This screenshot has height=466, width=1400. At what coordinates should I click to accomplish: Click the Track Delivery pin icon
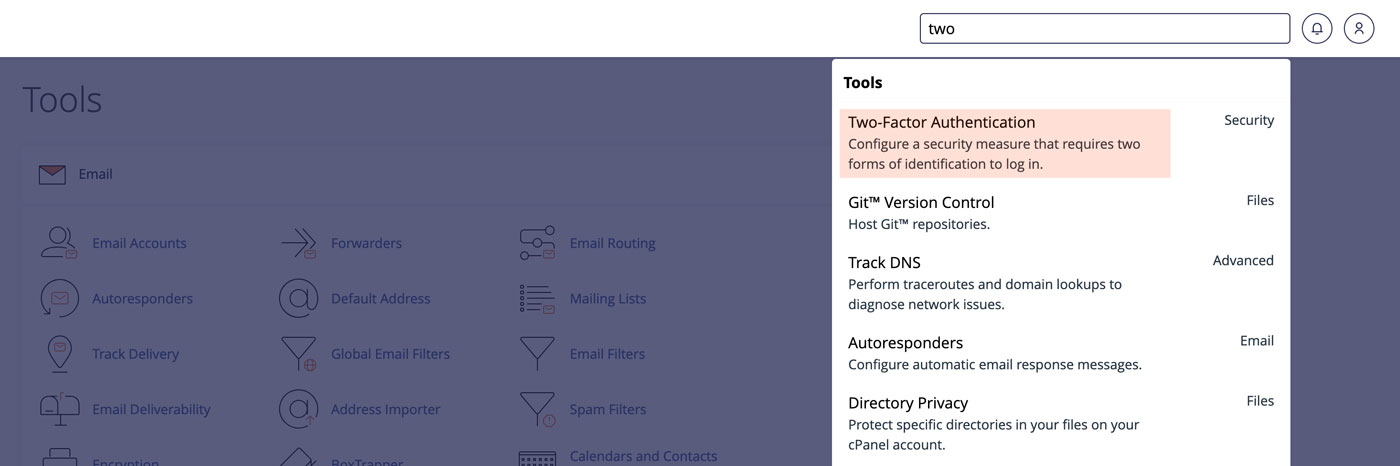click(x=59, y=354)
